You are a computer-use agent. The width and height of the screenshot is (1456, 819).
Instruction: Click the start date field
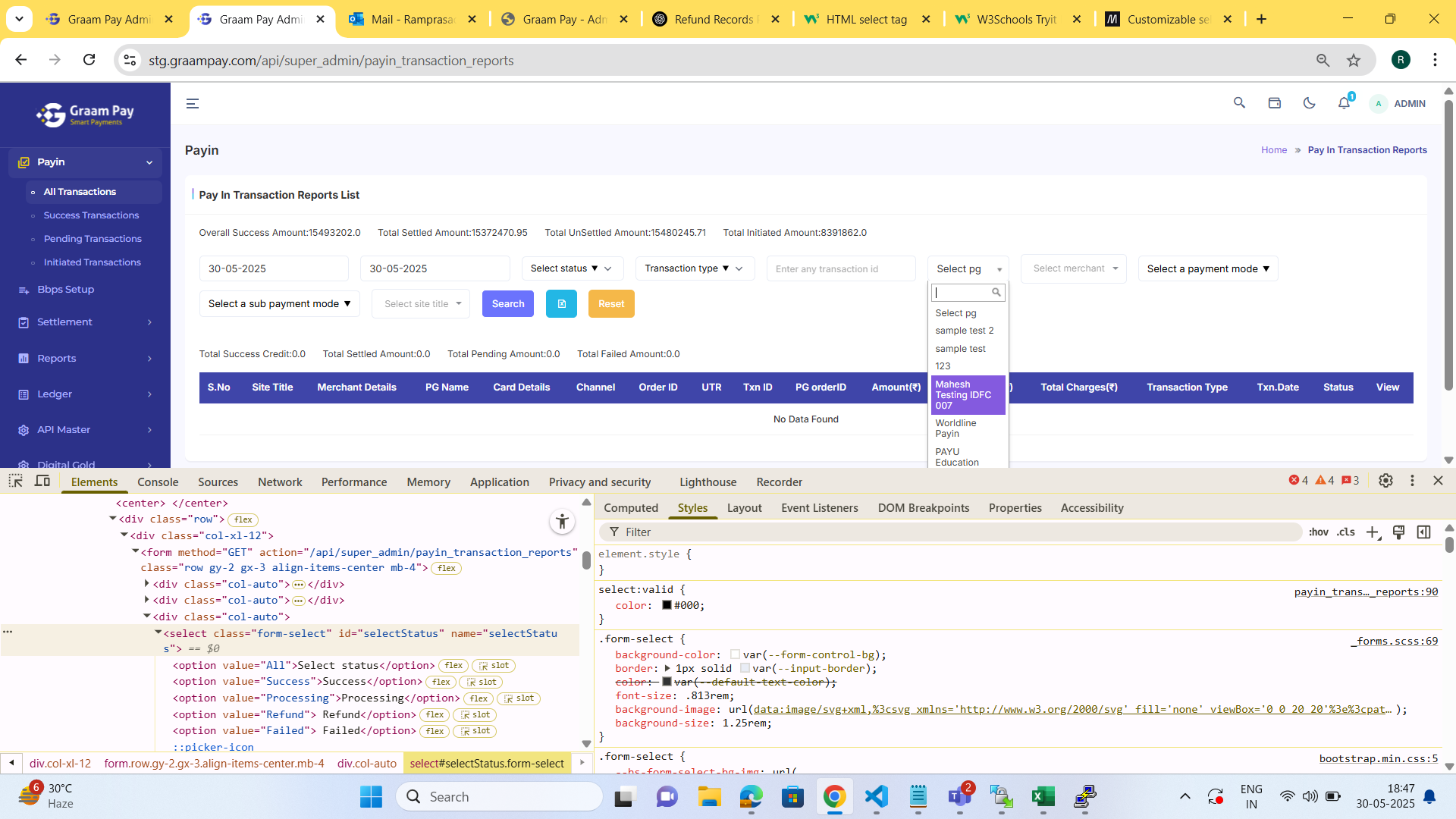click(x=274, y=268)
